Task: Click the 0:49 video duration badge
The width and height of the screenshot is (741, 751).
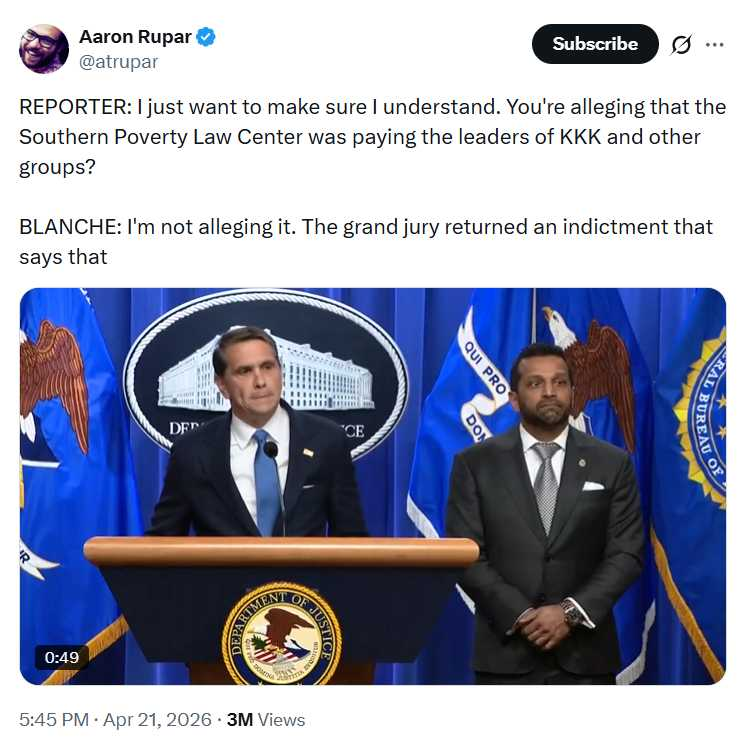Action: click(62, 657)
